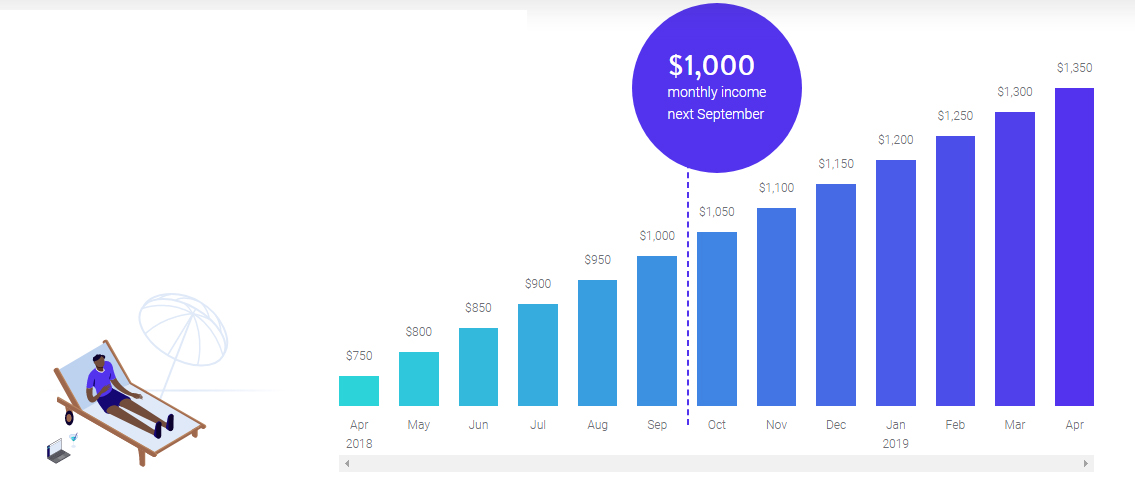This screenshot has height=480, width=1135.
Task: Click the scrollbar right arrow
Action: click(x=1086, y=464)
